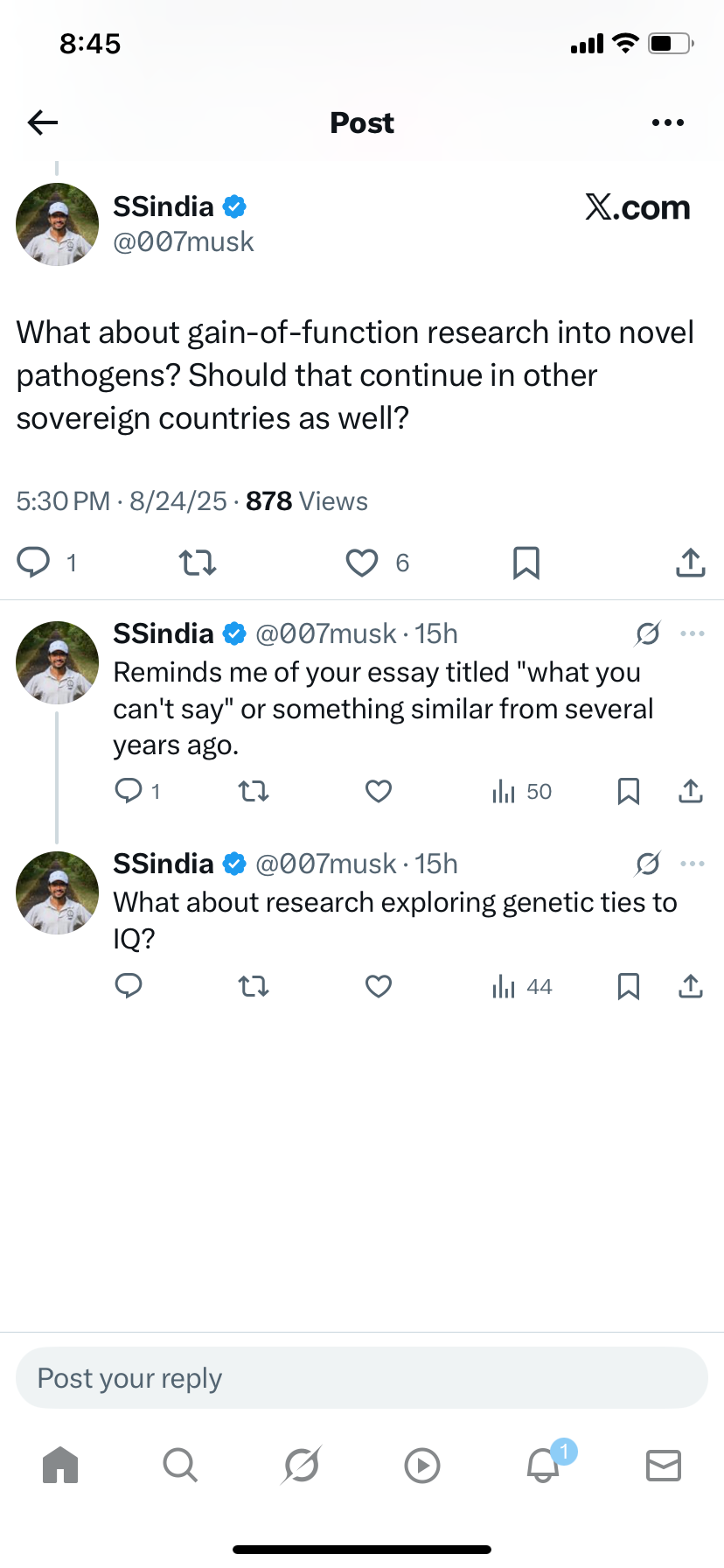The image size is (724, 1568).
Task: Expand more options on the IQ reply
Action: tap(693, 864)
